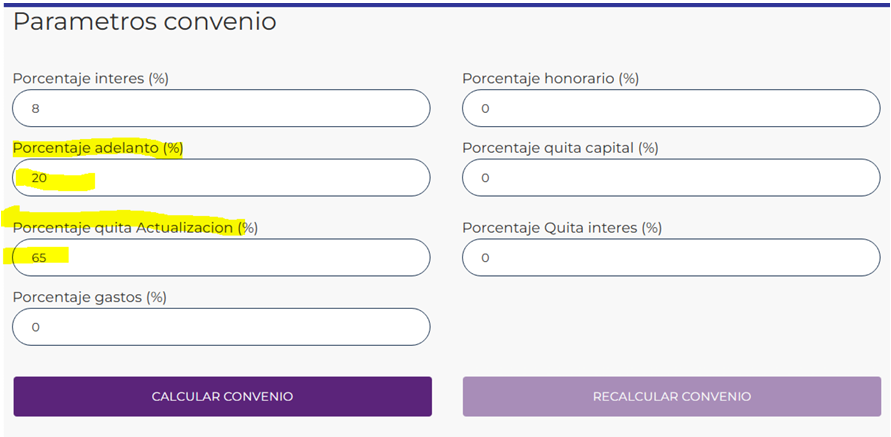Screen dimensions: 891x437
Task: Select the Porcentaje adelanto text field
Action: (x=221, y=178)
